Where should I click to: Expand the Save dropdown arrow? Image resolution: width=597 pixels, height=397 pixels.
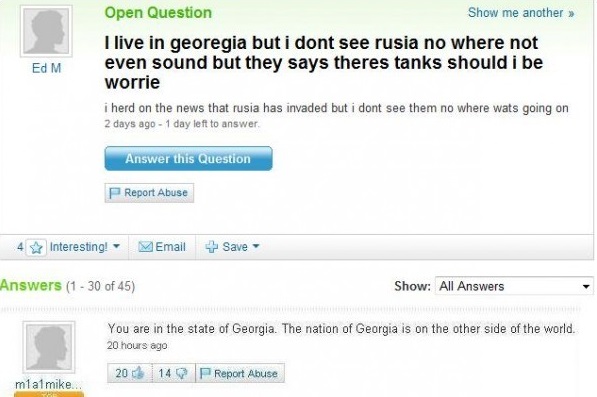(x=256, y=246)
